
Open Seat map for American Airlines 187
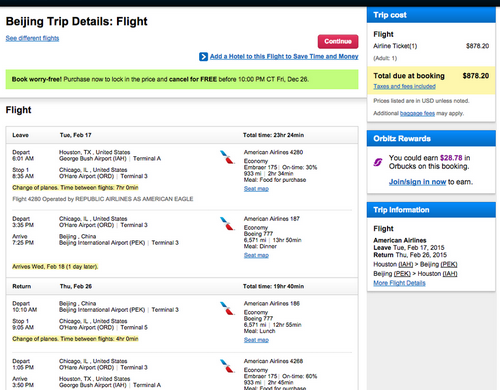(x=256, y=255)
